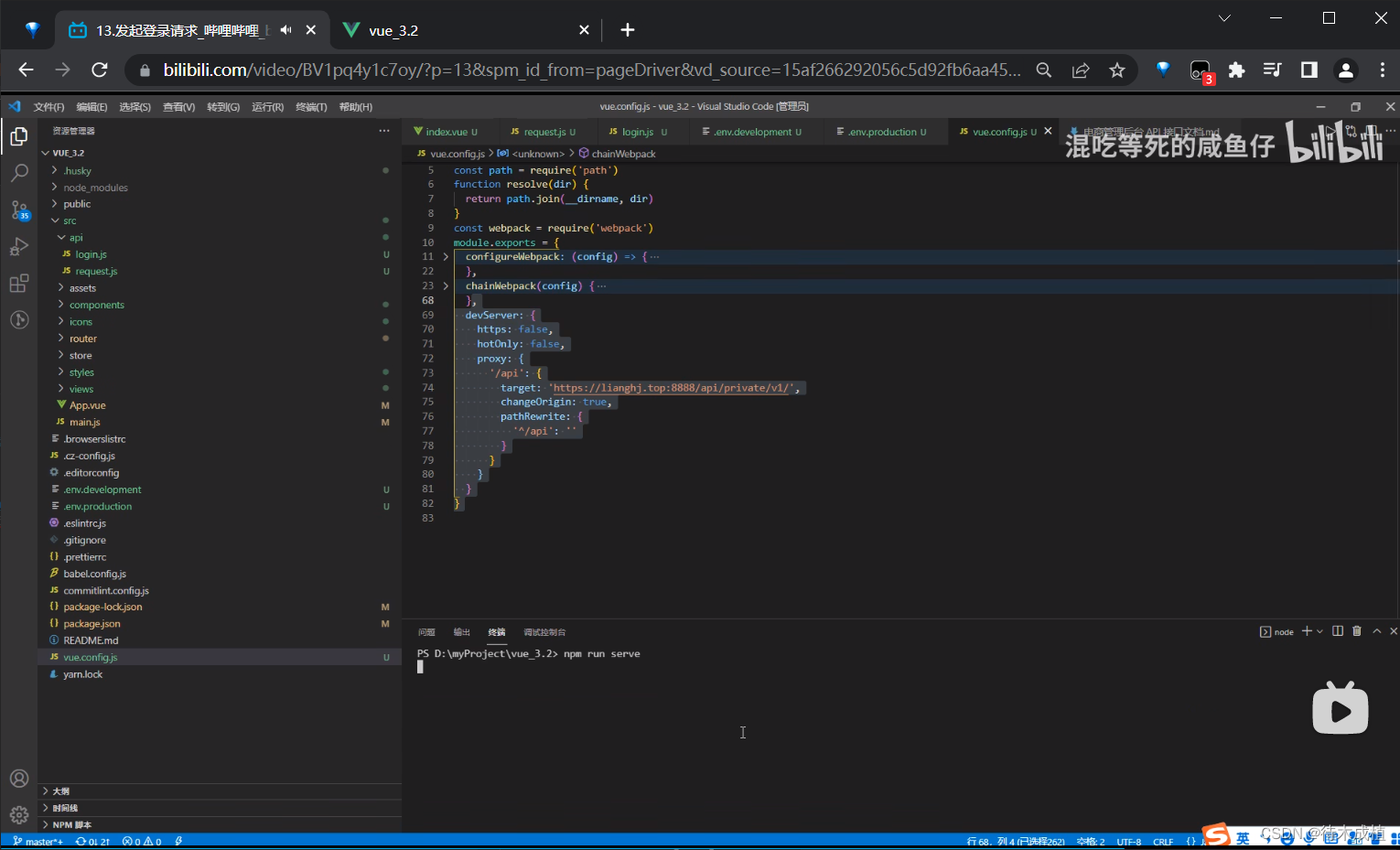Image resolution: width=1400 pixels, height=850 pixels.
Task: Click the kill terminal trash icon
Action: tap(1357, 631)
